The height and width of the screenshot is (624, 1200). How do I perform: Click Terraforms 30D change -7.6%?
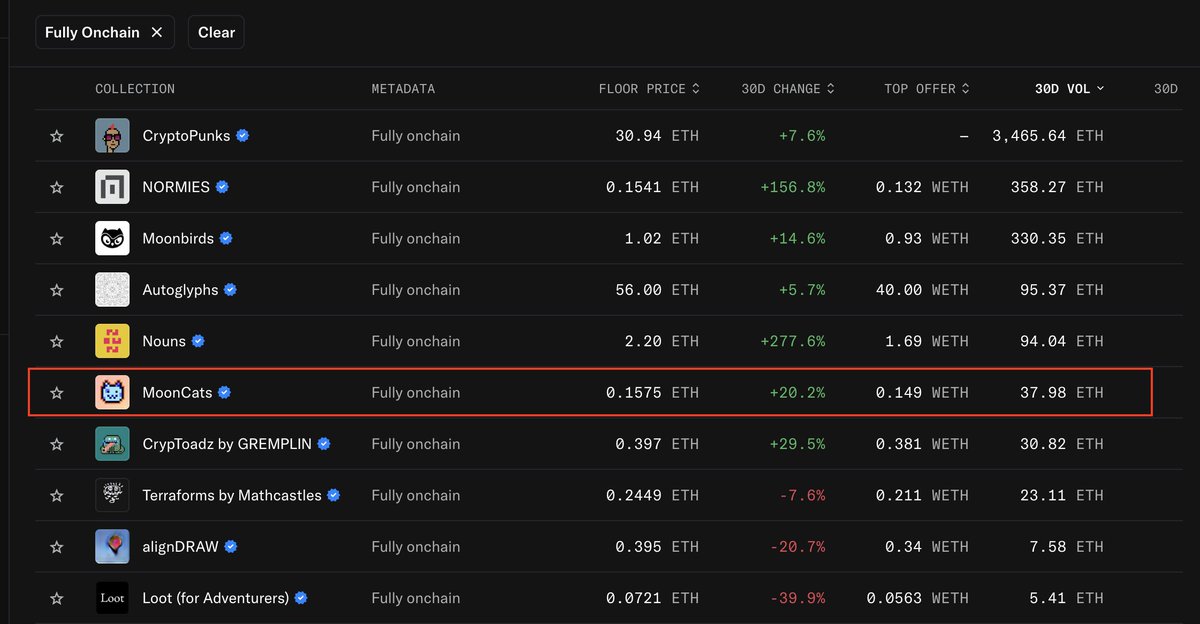tap(802, 496)
